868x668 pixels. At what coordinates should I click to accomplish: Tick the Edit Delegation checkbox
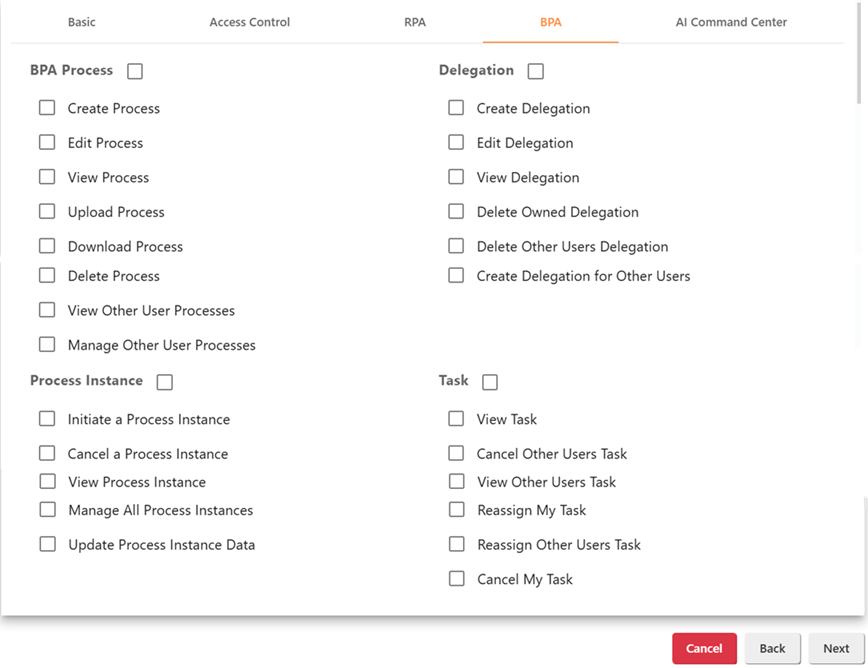(x=456, y=143)
